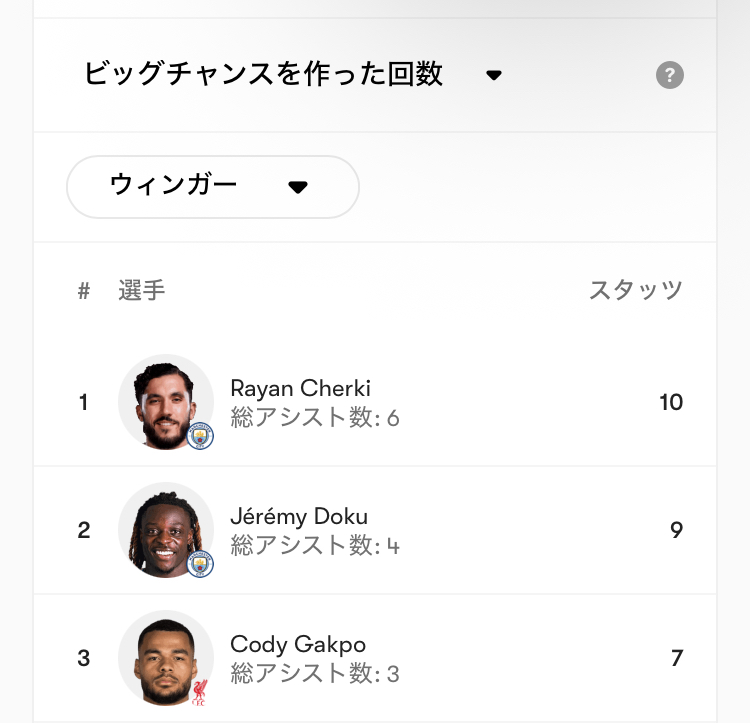The height and width of the screenshot is (723, 750).
Task: Click Liverpool badge on Cody Gakpo's photo
Action: point(201,691)
